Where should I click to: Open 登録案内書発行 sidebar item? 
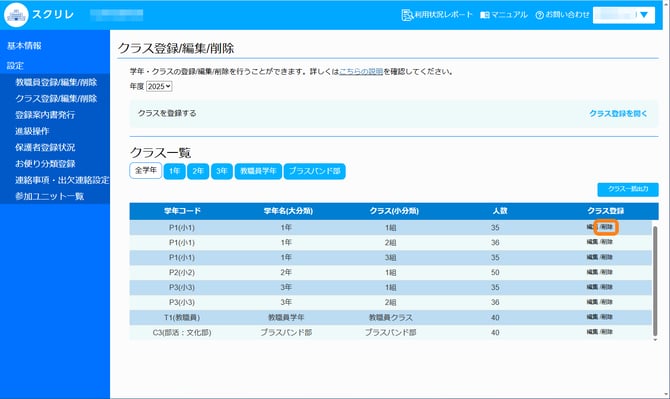pos(45,114)
